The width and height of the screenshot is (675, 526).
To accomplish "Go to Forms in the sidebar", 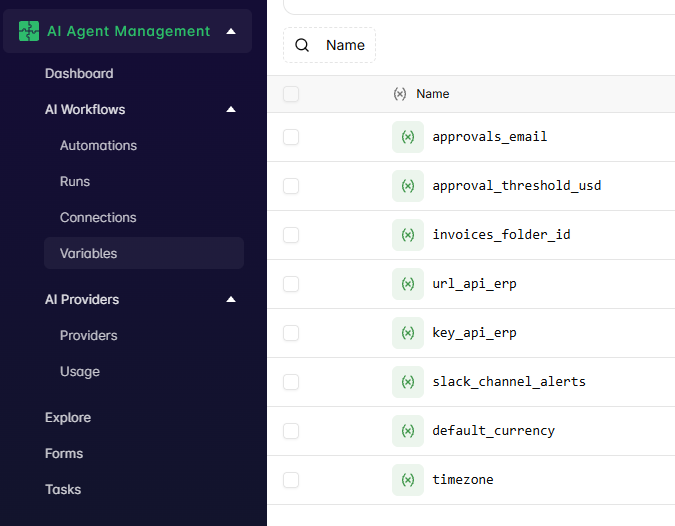I will click(64, 453).
